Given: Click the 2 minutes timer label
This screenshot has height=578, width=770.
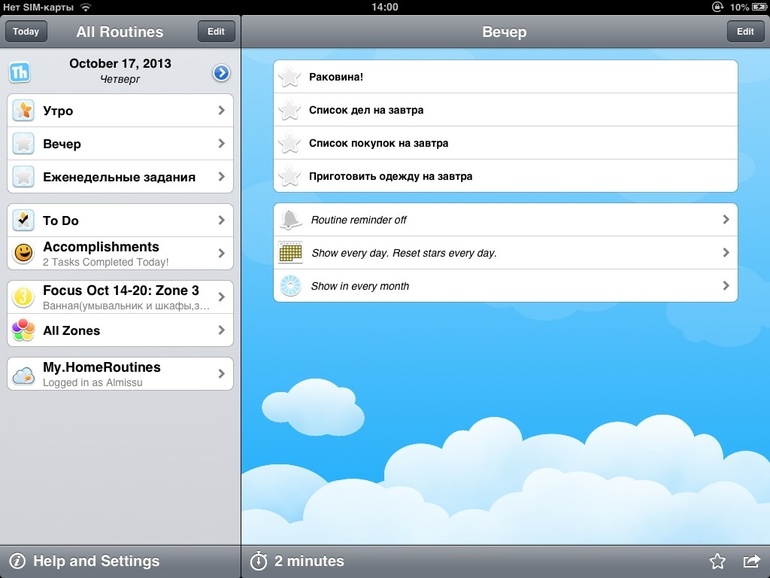Looking at the screenshot, I should pos(309,561).
